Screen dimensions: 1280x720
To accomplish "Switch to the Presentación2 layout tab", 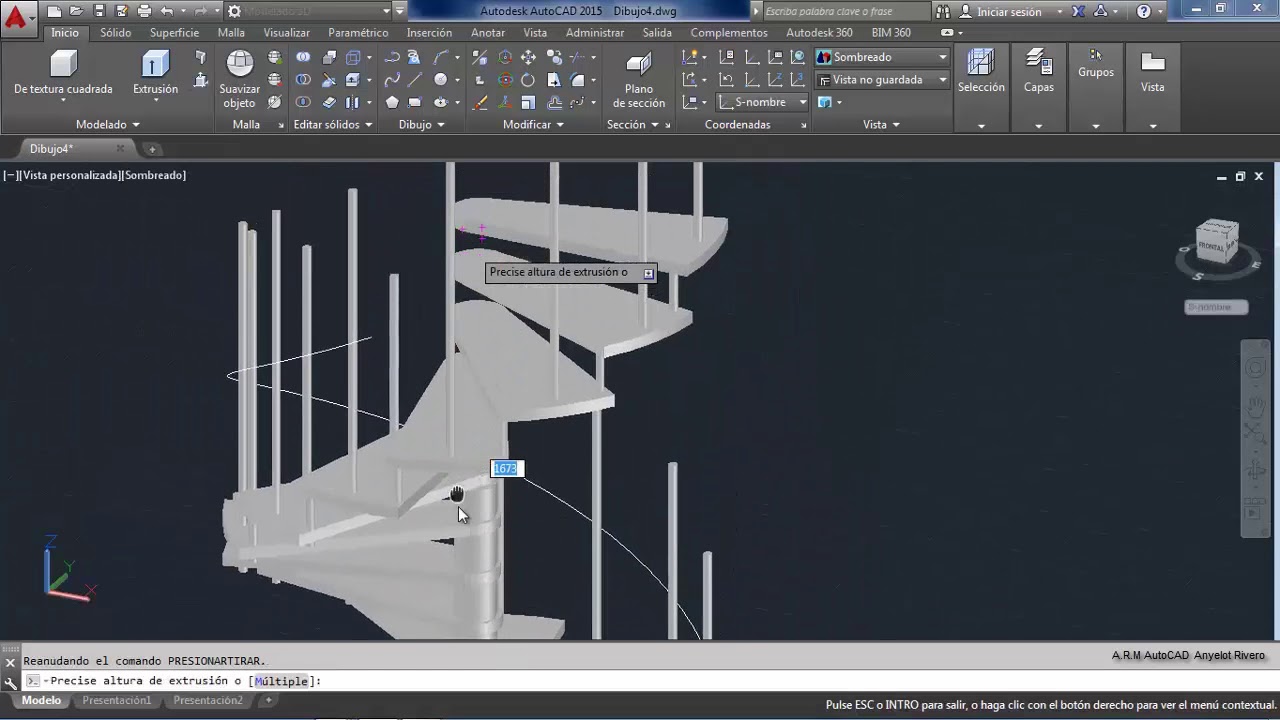I will [207, 701].
